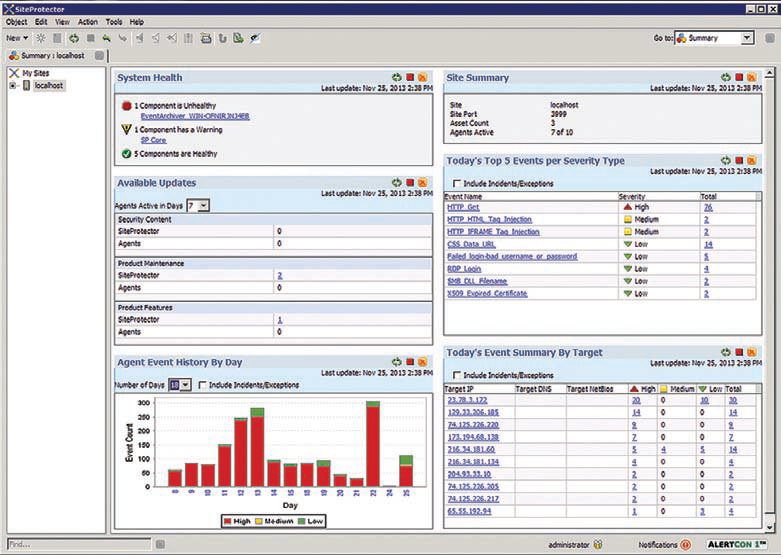The width and height of the screenshot is (783, 558).
Task: Expand the localhost tree node
Action: tap(13, 86)
